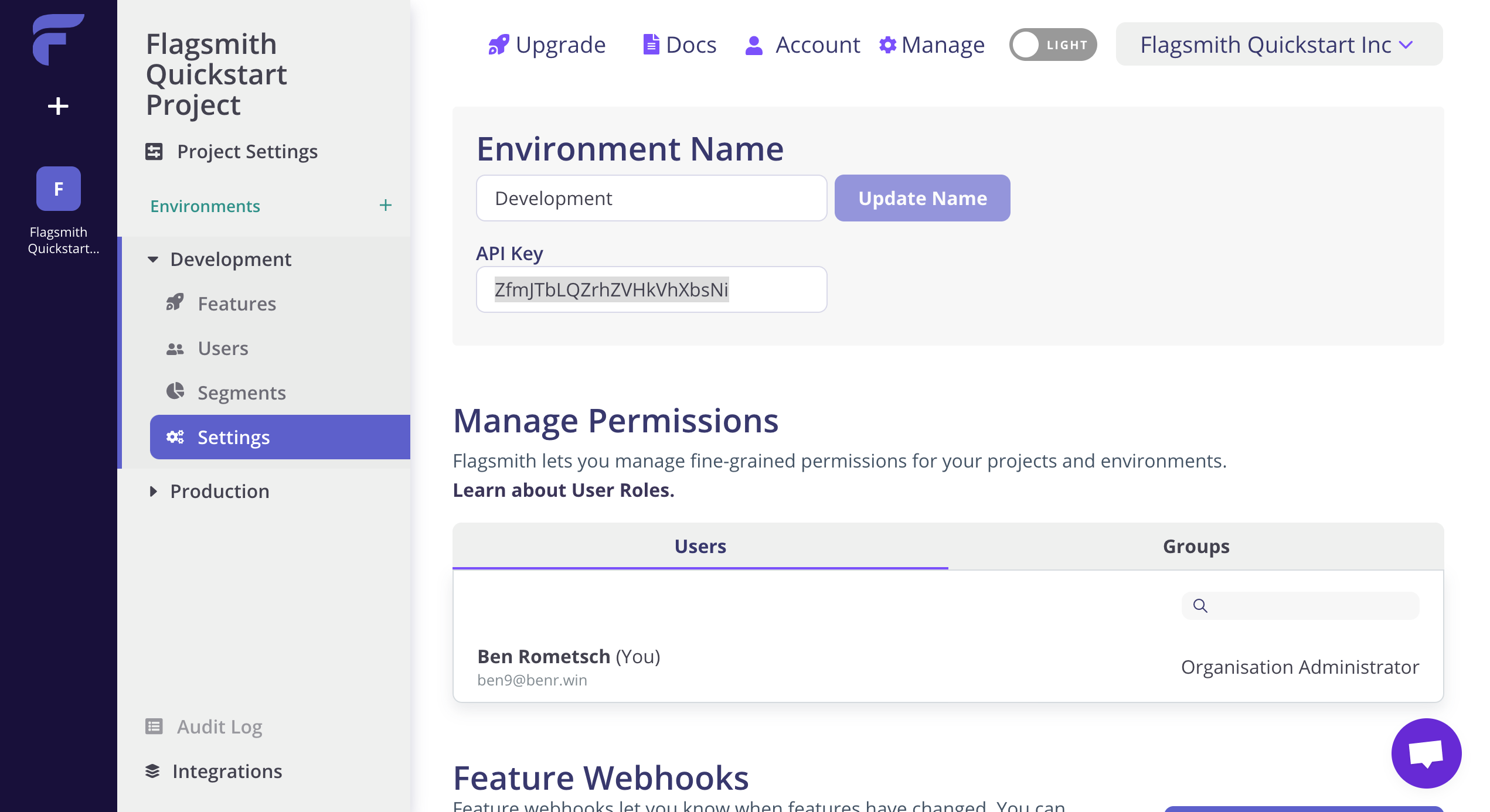Image resolution: width=1490 pixels, height=812 pixels.
Task: Click the Integrations layers icon
Action: [152, 771]
